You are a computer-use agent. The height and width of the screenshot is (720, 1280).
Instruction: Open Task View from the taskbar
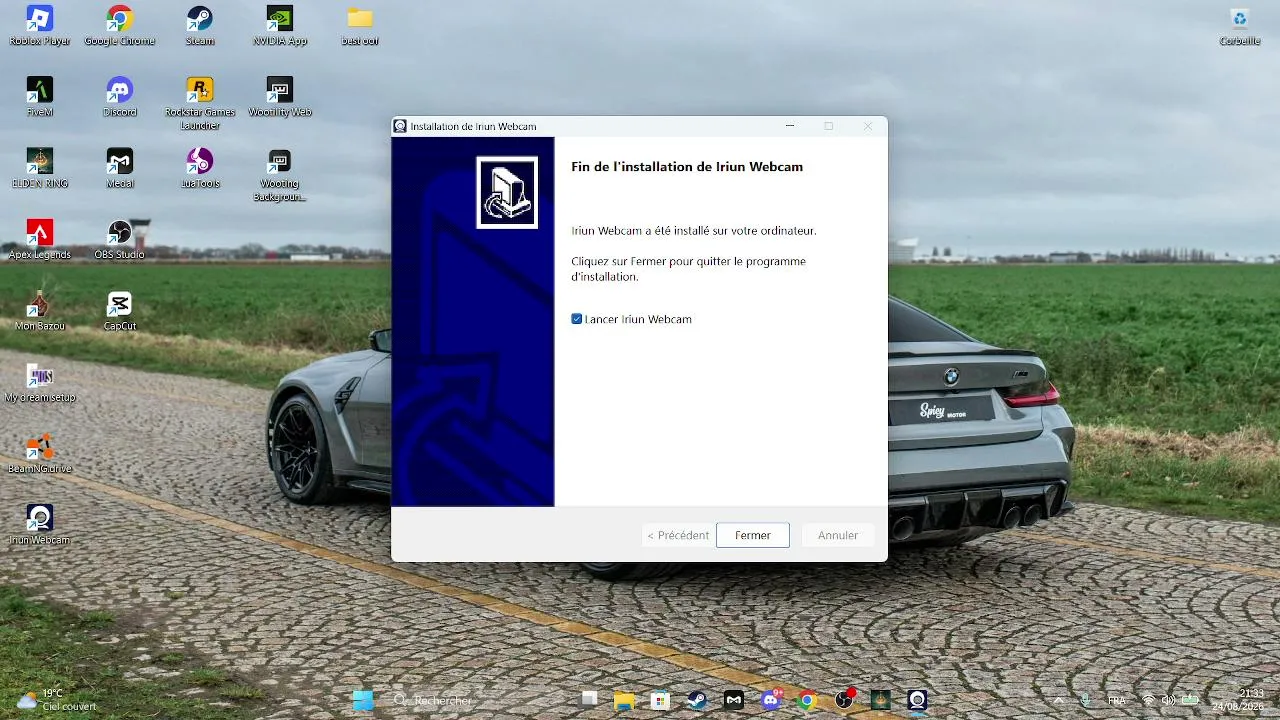[x=589, y=700]
